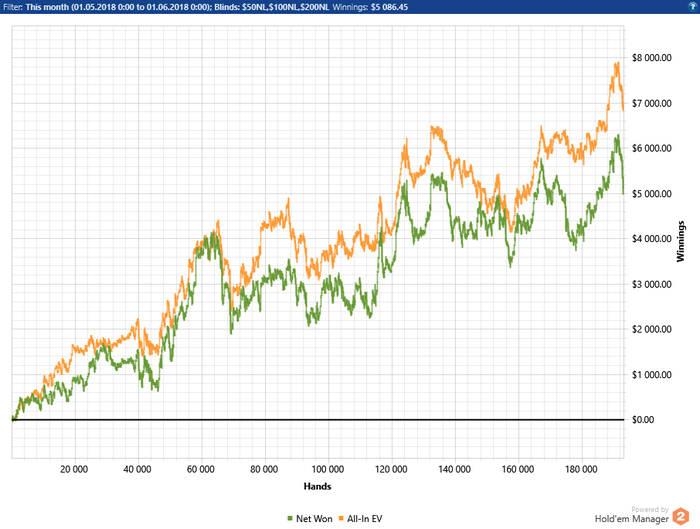700x529 pixels.
Task: Click the $7 000.00 axis label
Action: pos(652,103)
